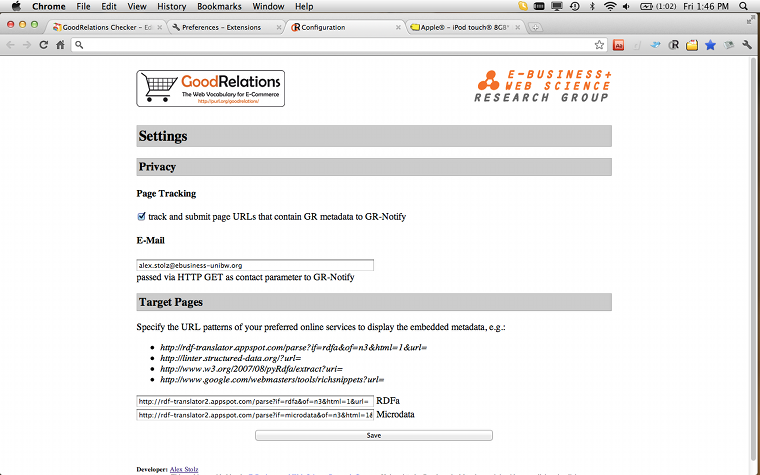
Task: Open Bluetooth status menu
Action: pyautogui.click(x=592, y=6)
